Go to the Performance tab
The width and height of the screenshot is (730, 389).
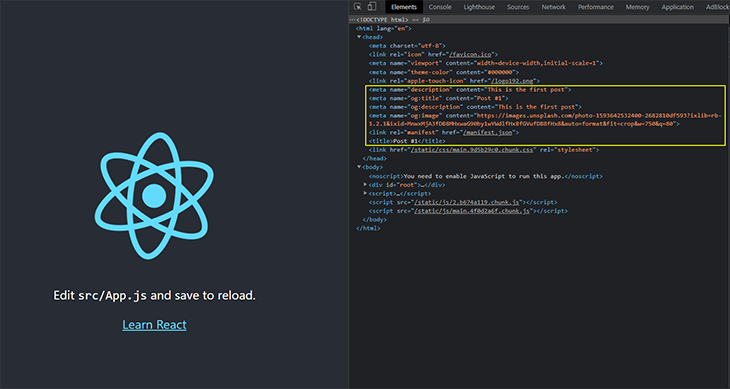(595, 7)
